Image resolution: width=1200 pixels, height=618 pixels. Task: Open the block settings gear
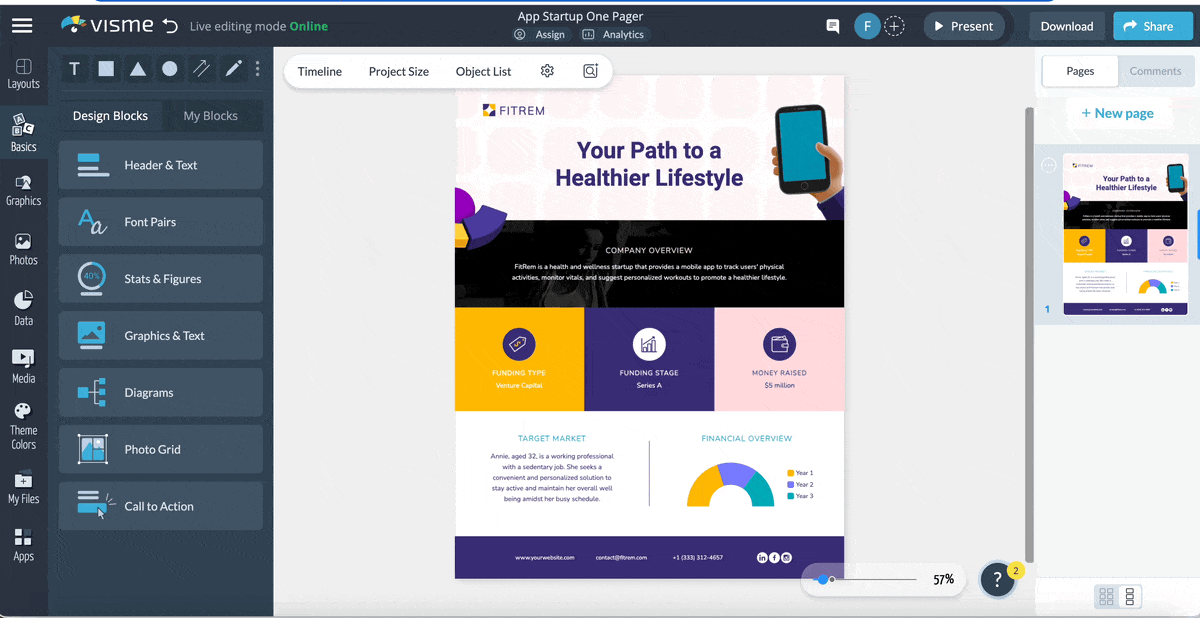click(546, 71)
